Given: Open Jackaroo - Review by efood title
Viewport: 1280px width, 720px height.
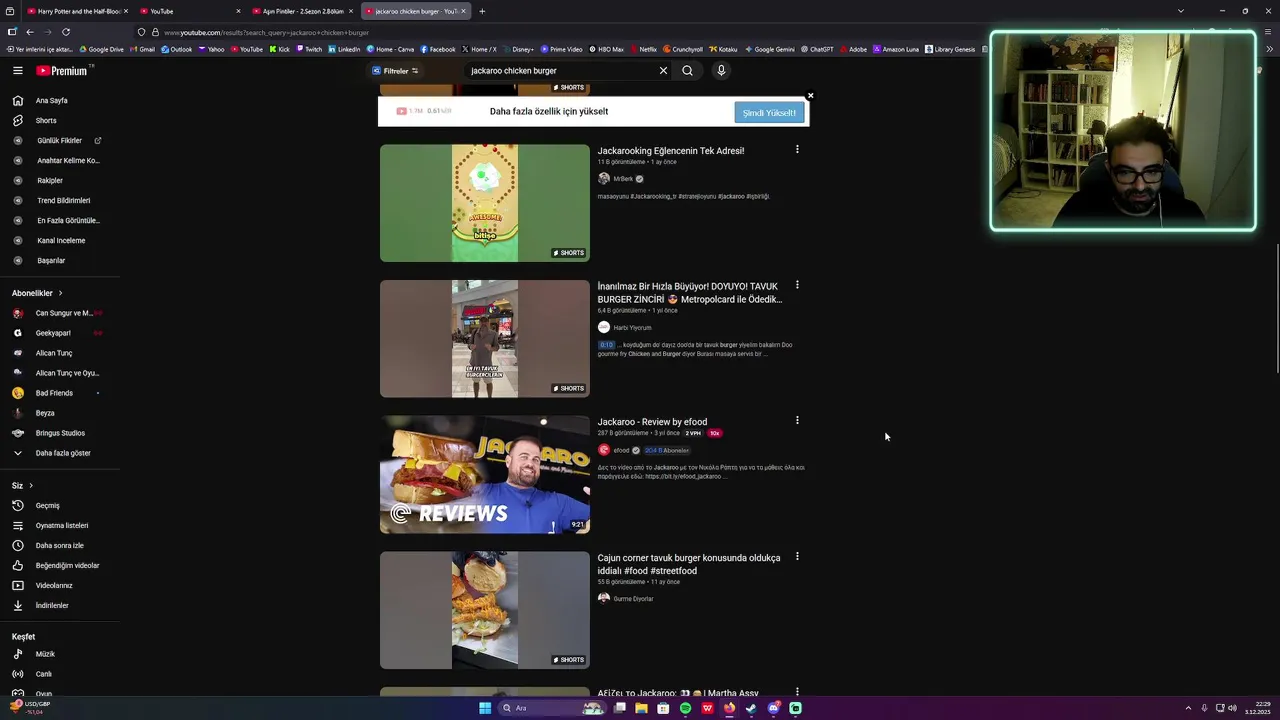Looking at the screenshot, I should pos(652,422).
